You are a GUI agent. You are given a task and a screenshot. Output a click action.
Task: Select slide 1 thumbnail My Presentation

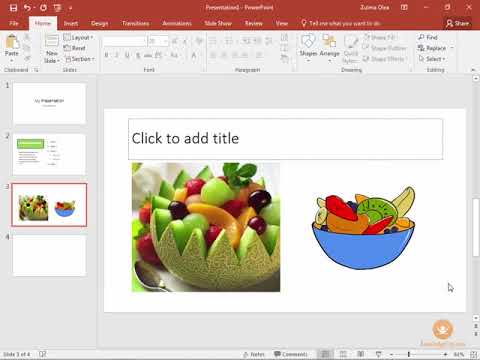49,103
